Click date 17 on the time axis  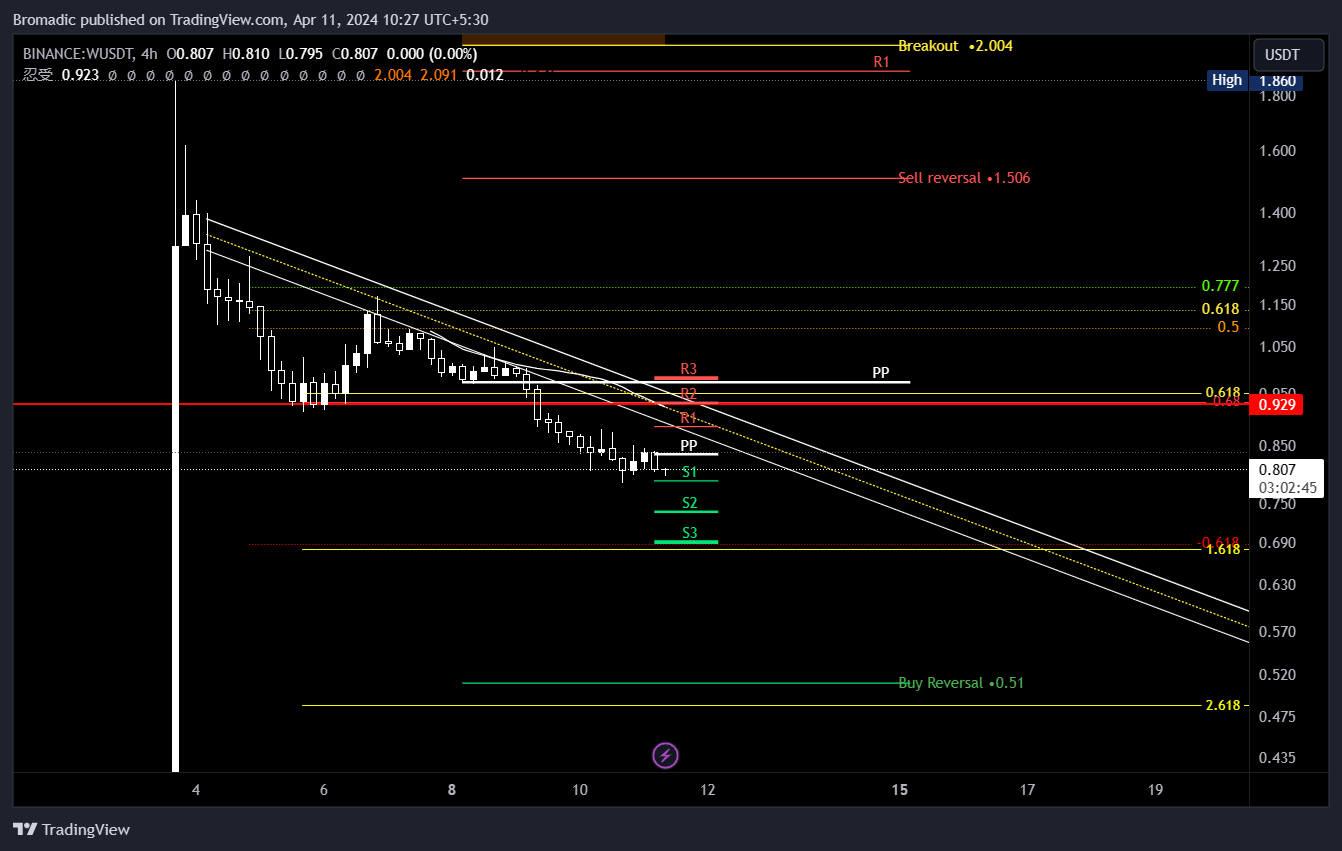(x=1028, y=790)
